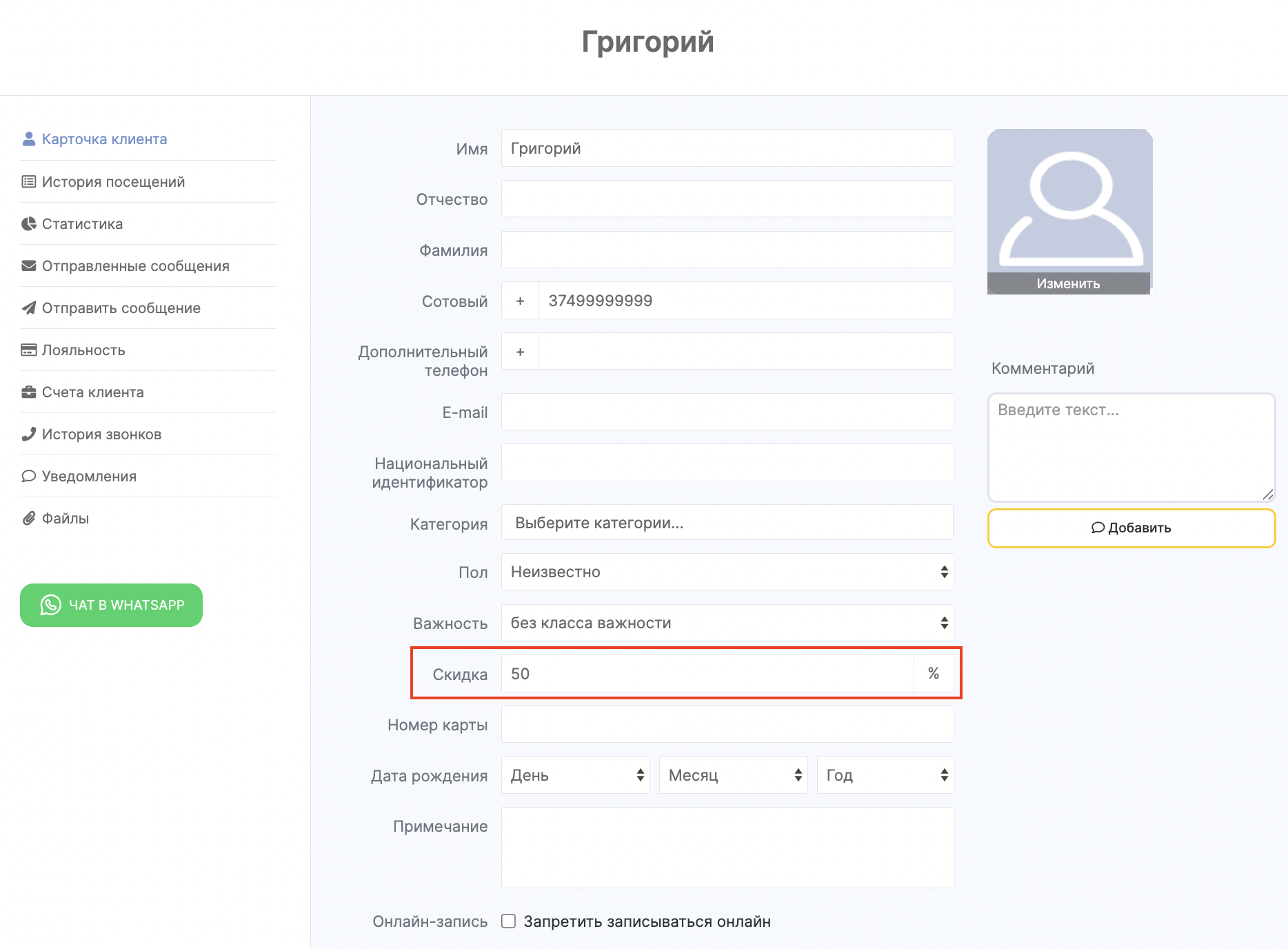The width and height of the screenshot is (1288, 949).
Task: Click the plus prefix of Дополнительный телефон
Action: [520, 352]
